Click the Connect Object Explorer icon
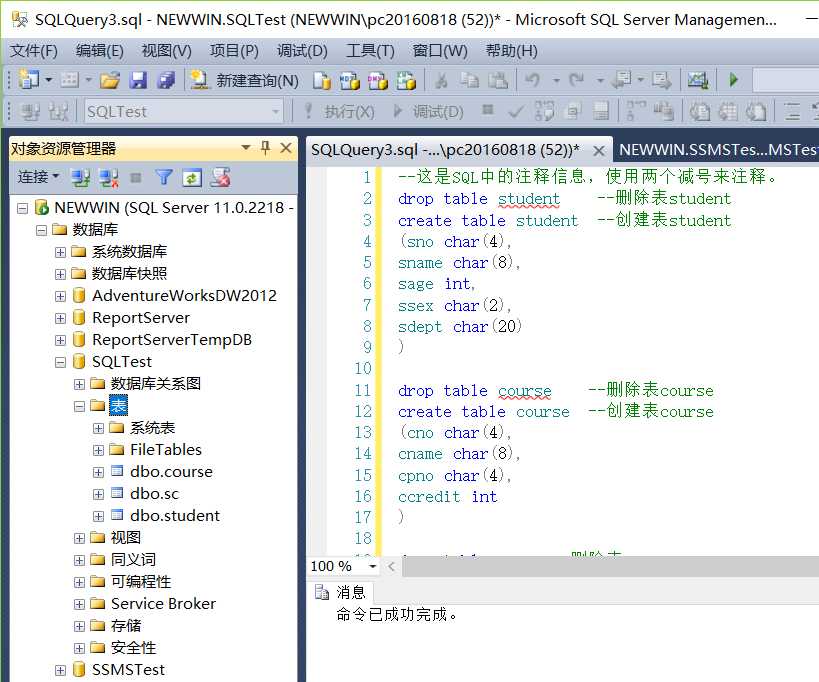Viewport: 819px width, 682px height. [x=80, y=178]
